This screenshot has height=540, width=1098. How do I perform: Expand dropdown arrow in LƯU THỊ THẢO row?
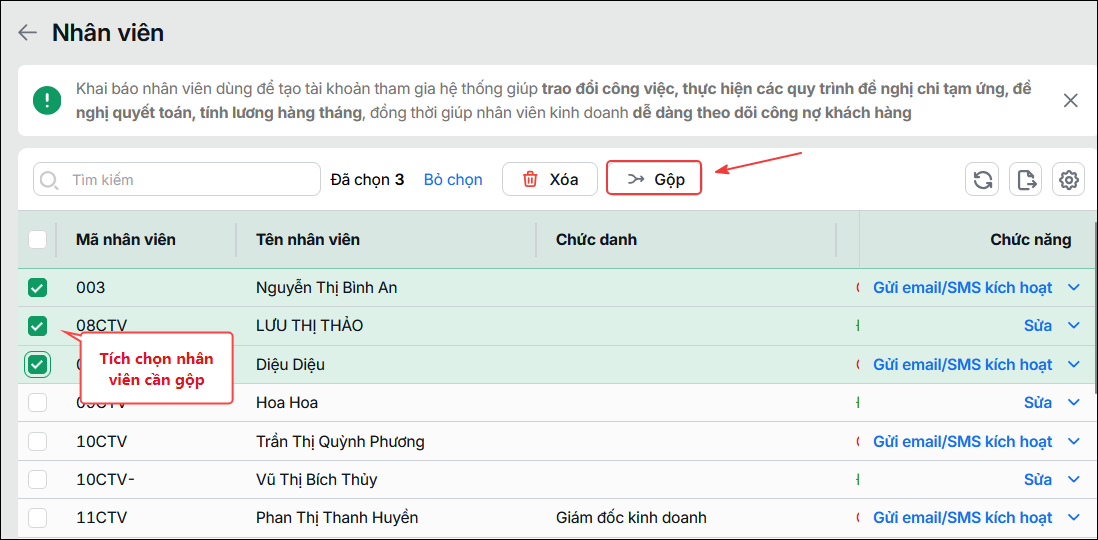[x=1074, y=326]
